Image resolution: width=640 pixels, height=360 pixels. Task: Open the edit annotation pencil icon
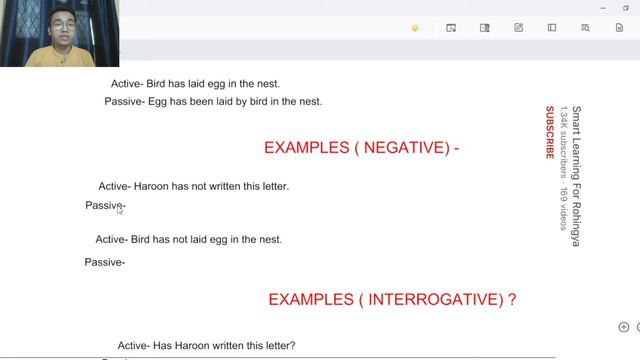pos(518,27)
